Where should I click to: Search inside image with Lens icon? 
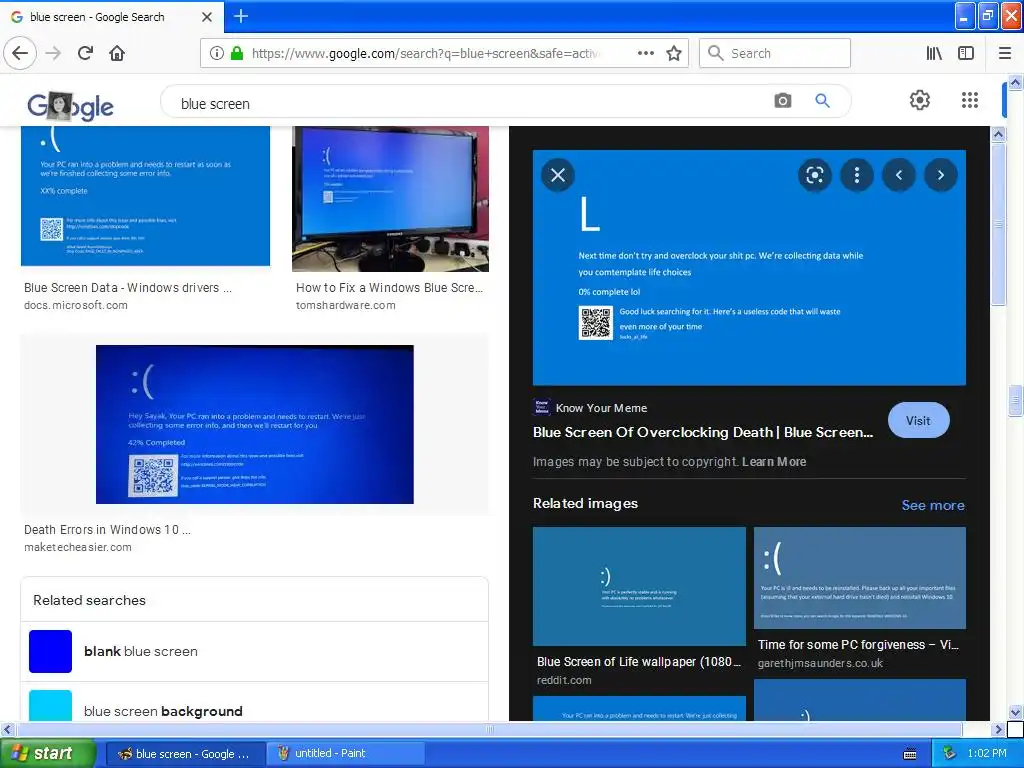[814, 175]
